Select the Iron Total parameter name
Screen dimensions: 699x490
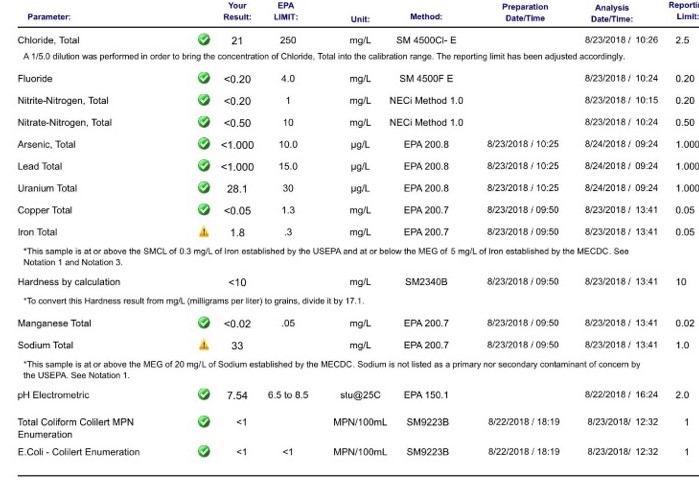point(37,232)
